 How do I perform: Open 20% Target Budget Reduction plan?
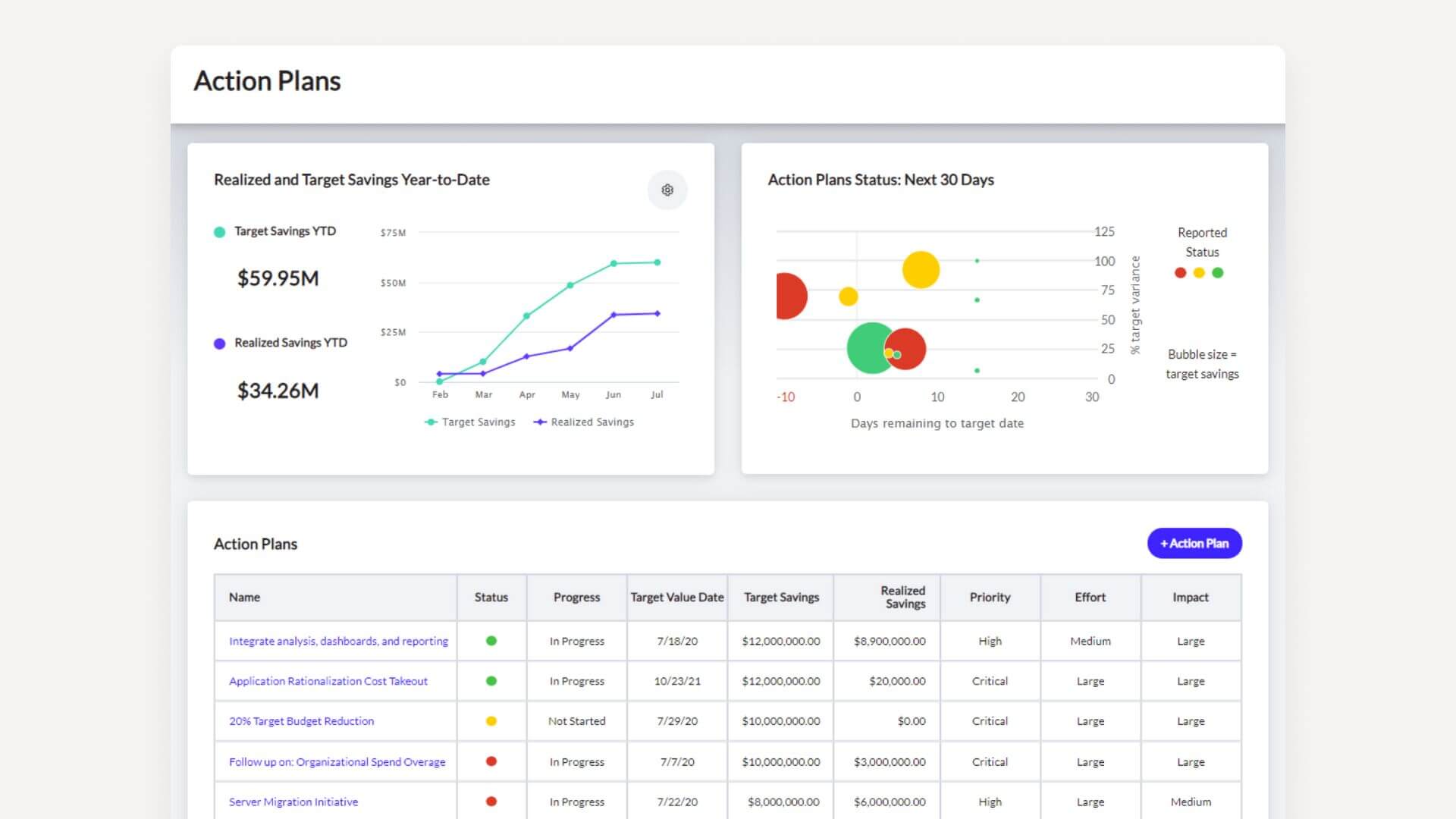click(301, 721)
